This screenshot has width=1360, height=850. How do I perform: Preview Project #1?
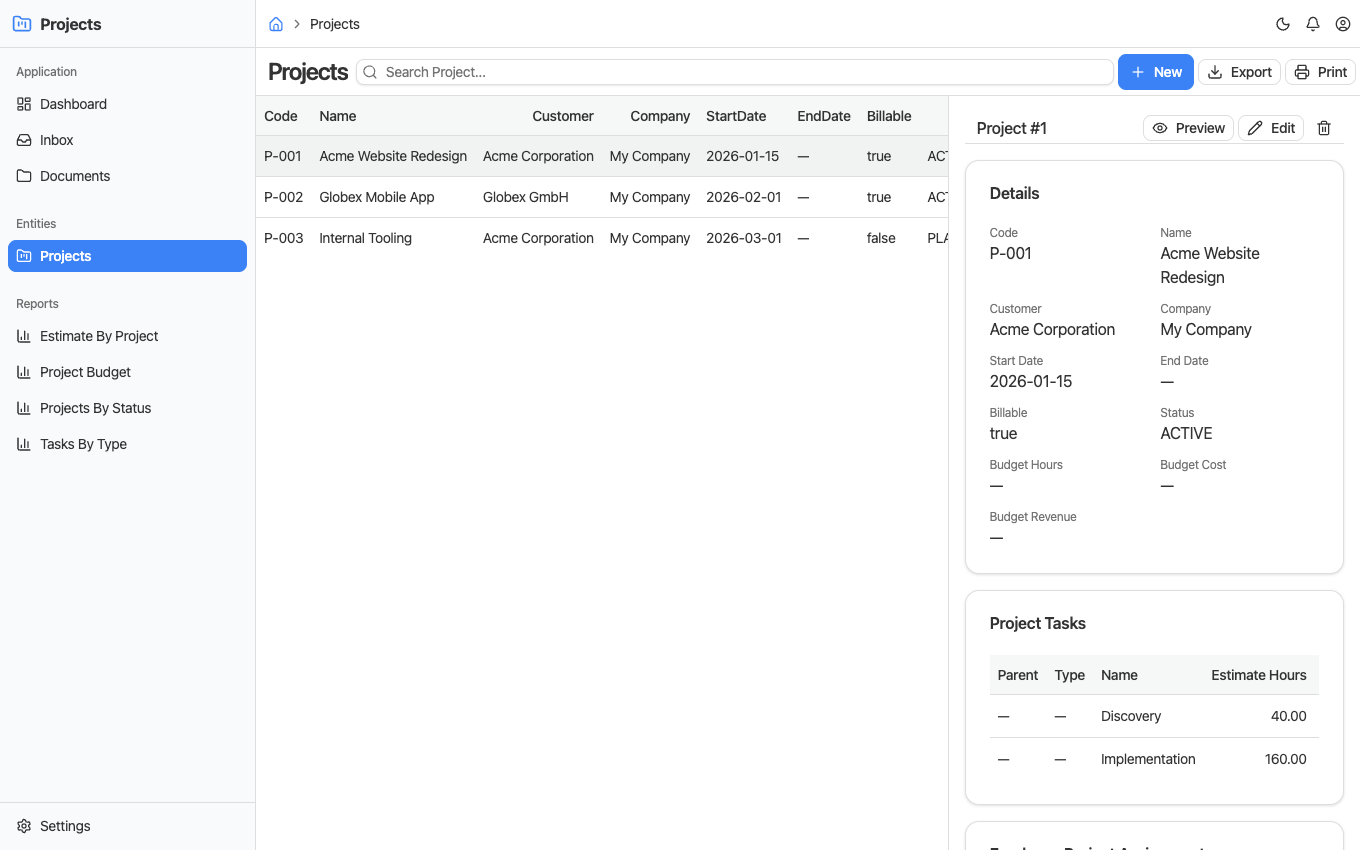1188,128
